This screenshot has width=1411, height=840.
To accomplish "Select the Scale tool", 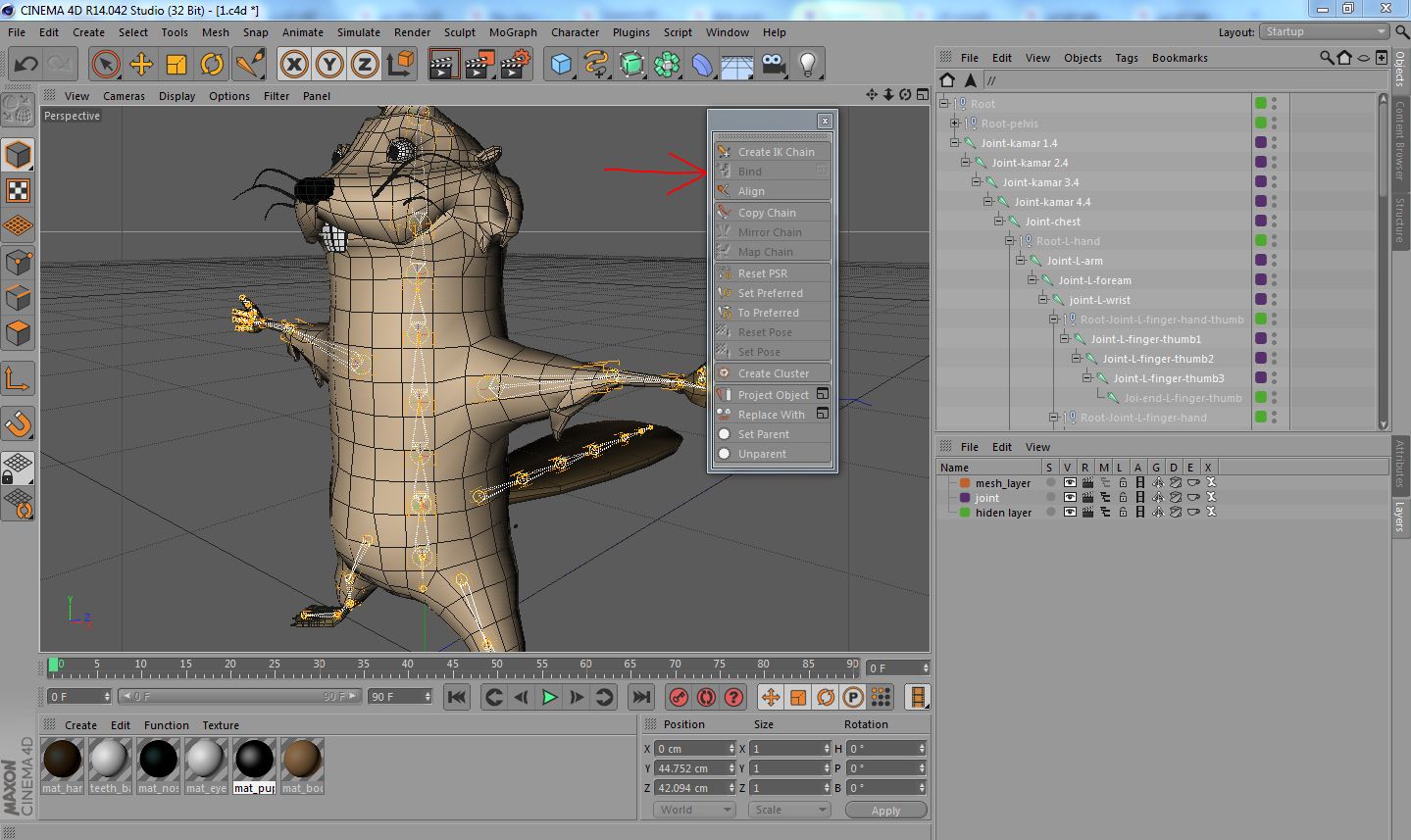I will 176,65.
